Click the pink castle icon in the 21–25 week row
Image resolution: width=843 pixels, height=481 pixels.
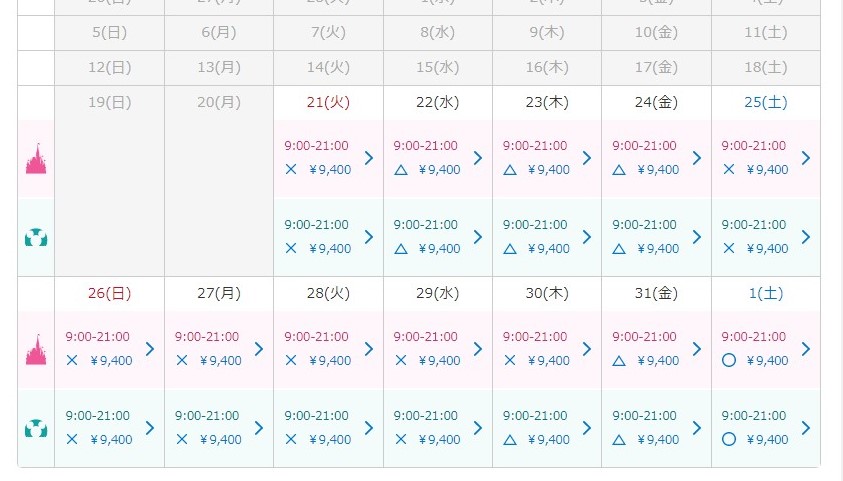36,159
